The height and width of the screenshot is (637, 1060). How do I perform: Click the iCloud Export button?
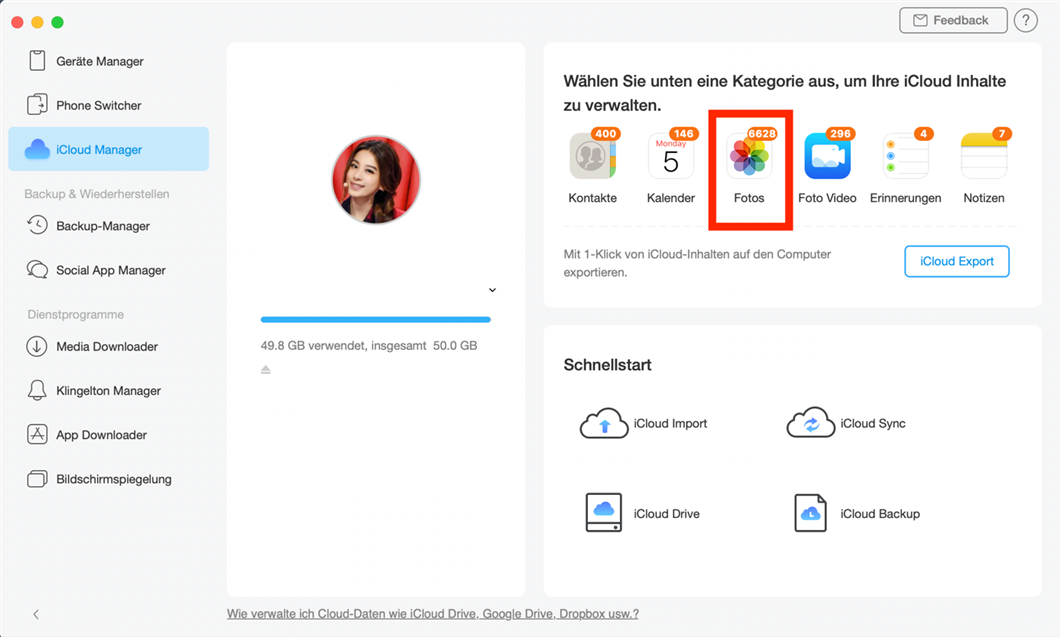[x=957, y=261]
